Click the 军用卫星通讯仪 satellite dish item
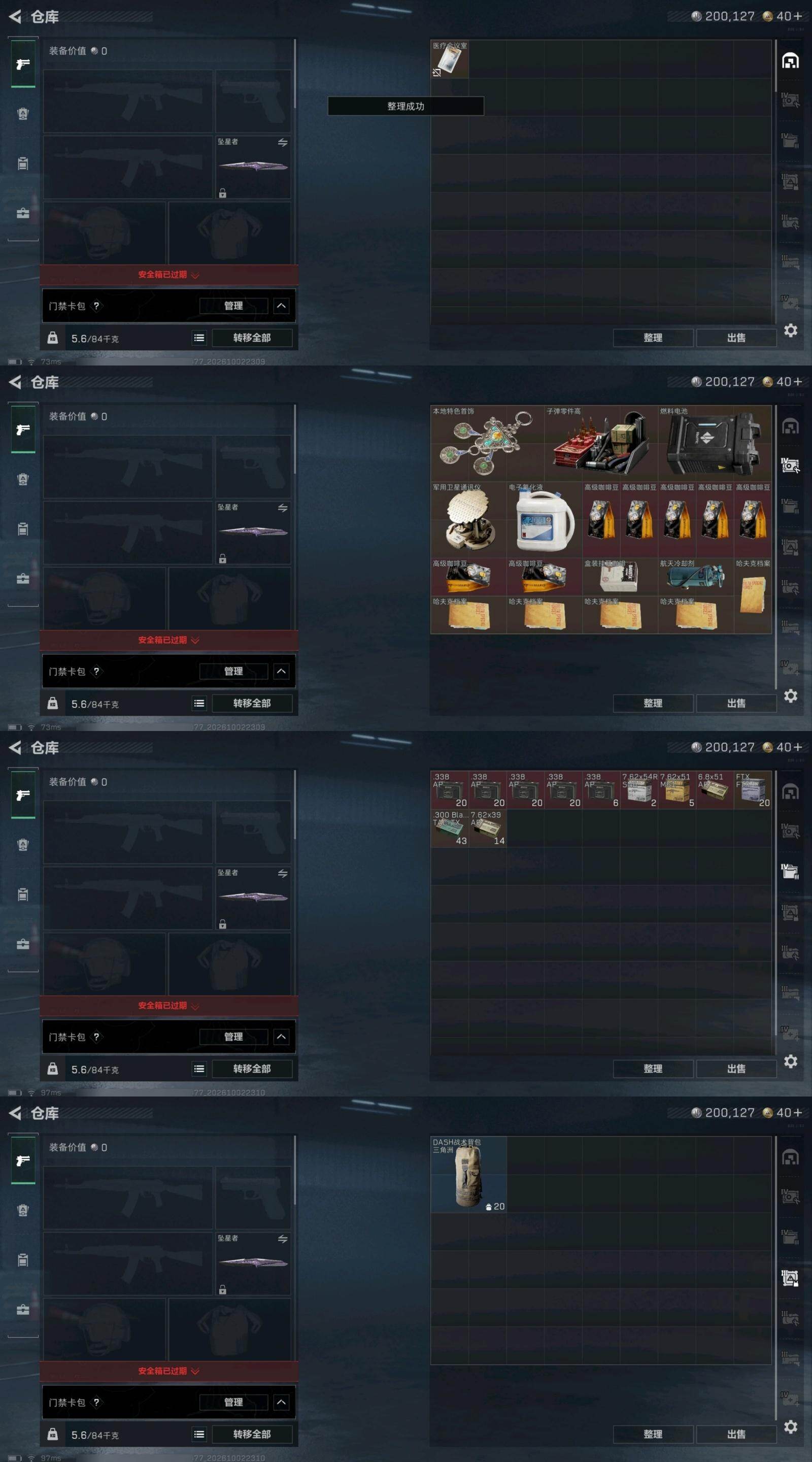This screenshot has height=1462, width=812. click(469, 519)
